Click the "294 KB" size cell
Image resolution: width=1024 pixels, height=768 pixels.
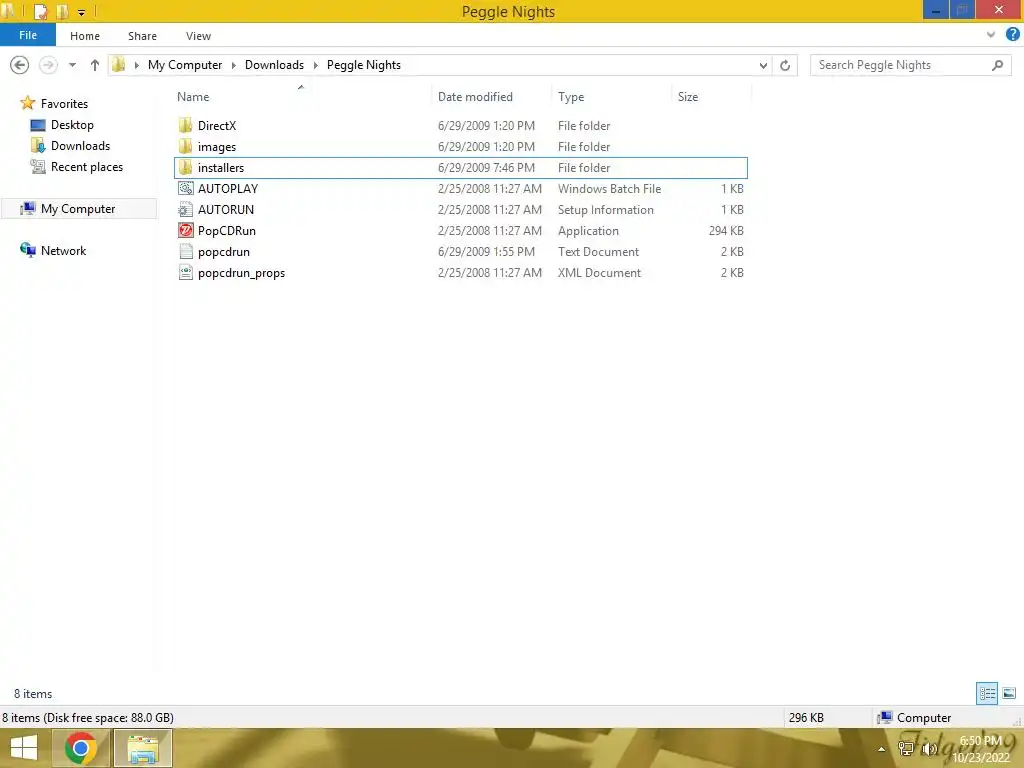pyautogui.click(x=726, y=231)
